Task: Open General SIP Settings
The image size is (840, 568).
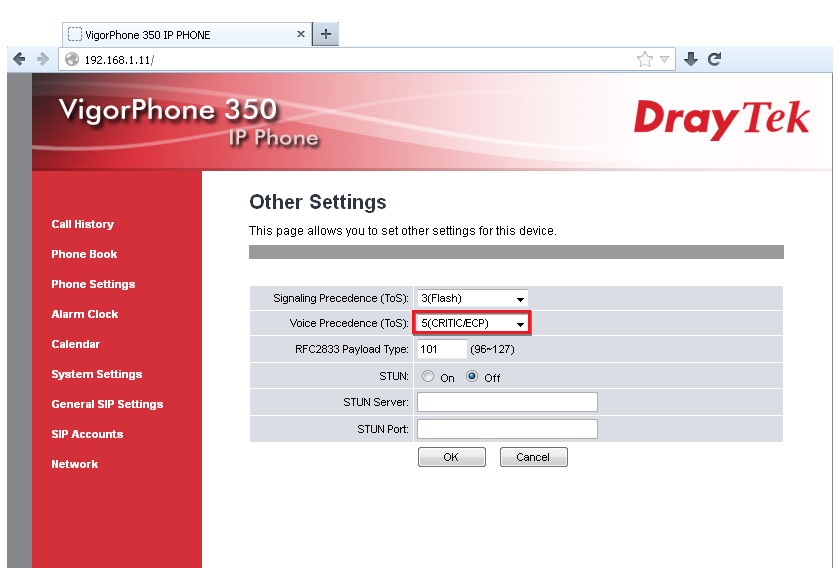Action: click(107, 404)
